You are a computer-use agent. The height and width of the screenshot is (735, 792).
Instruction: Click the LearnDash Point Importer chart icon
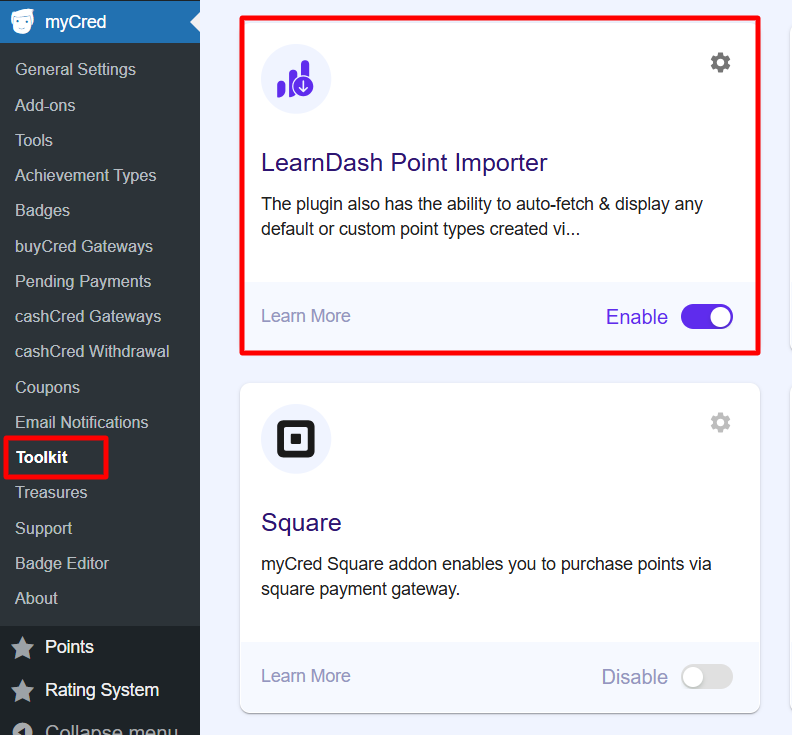[296, 79]
